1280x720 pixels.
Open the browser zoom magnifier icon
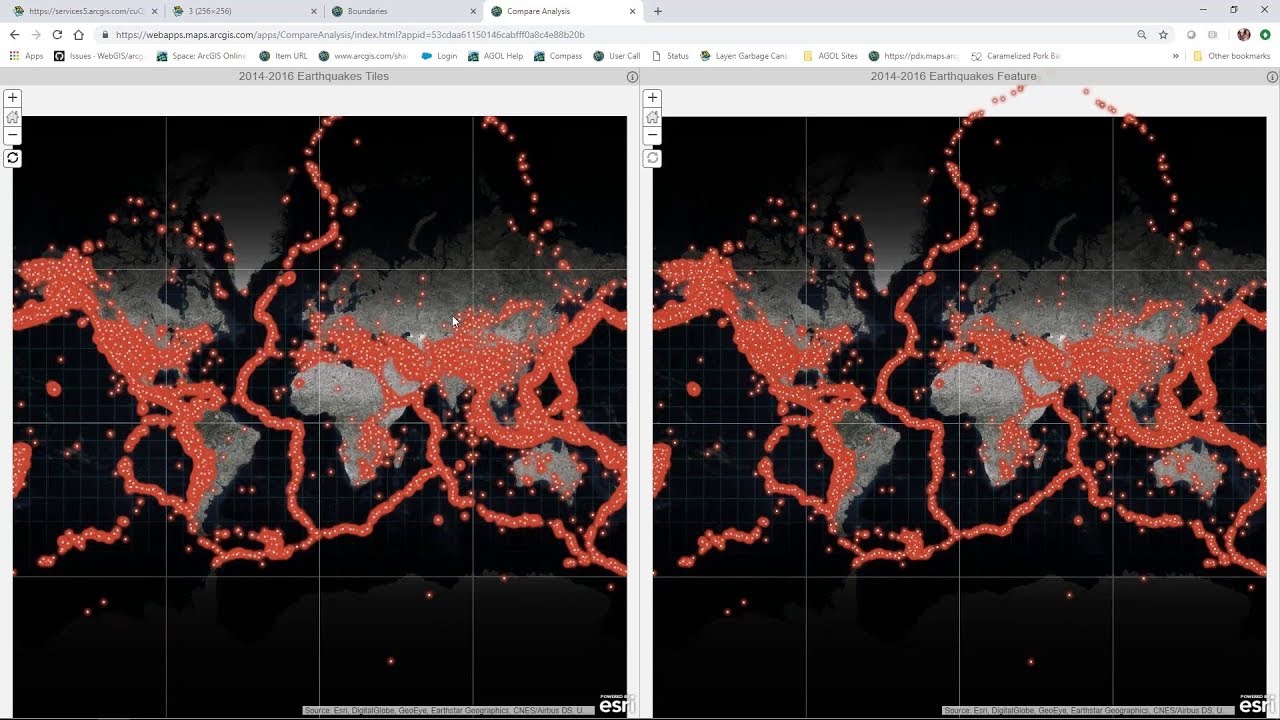1141,34
